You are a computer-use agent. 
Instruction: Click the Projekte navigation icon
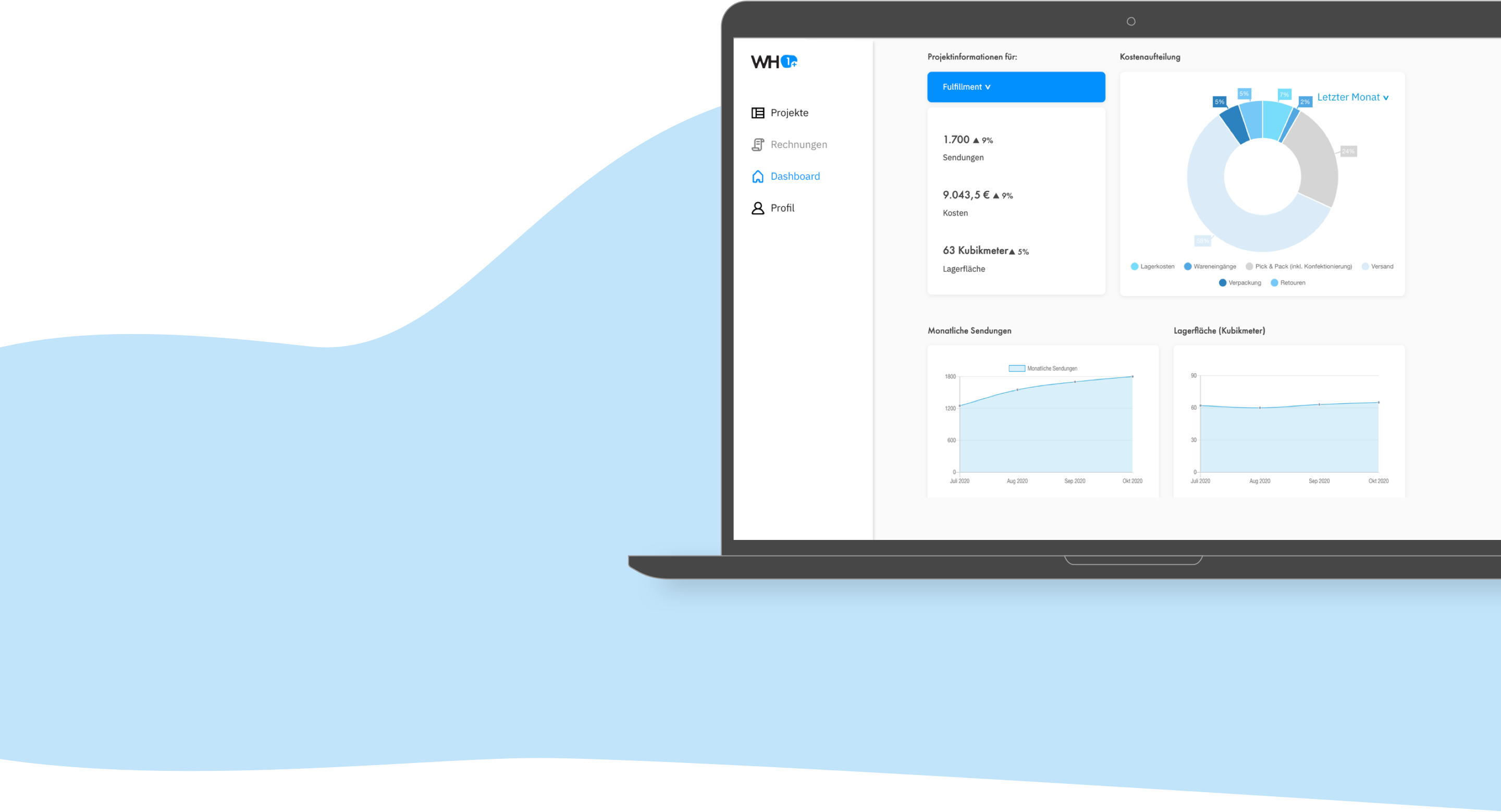(x=758, y=111)
